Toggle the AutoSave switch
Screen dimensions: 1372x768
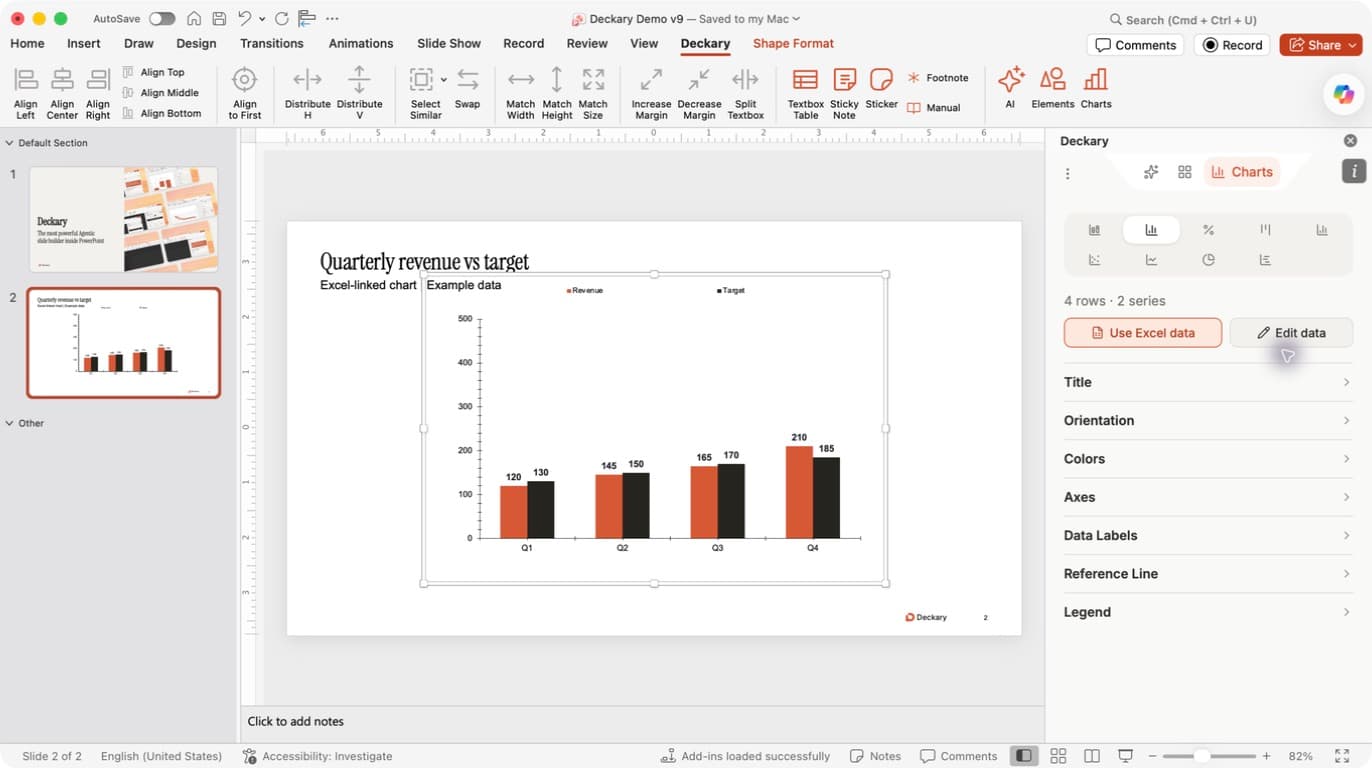162,19
